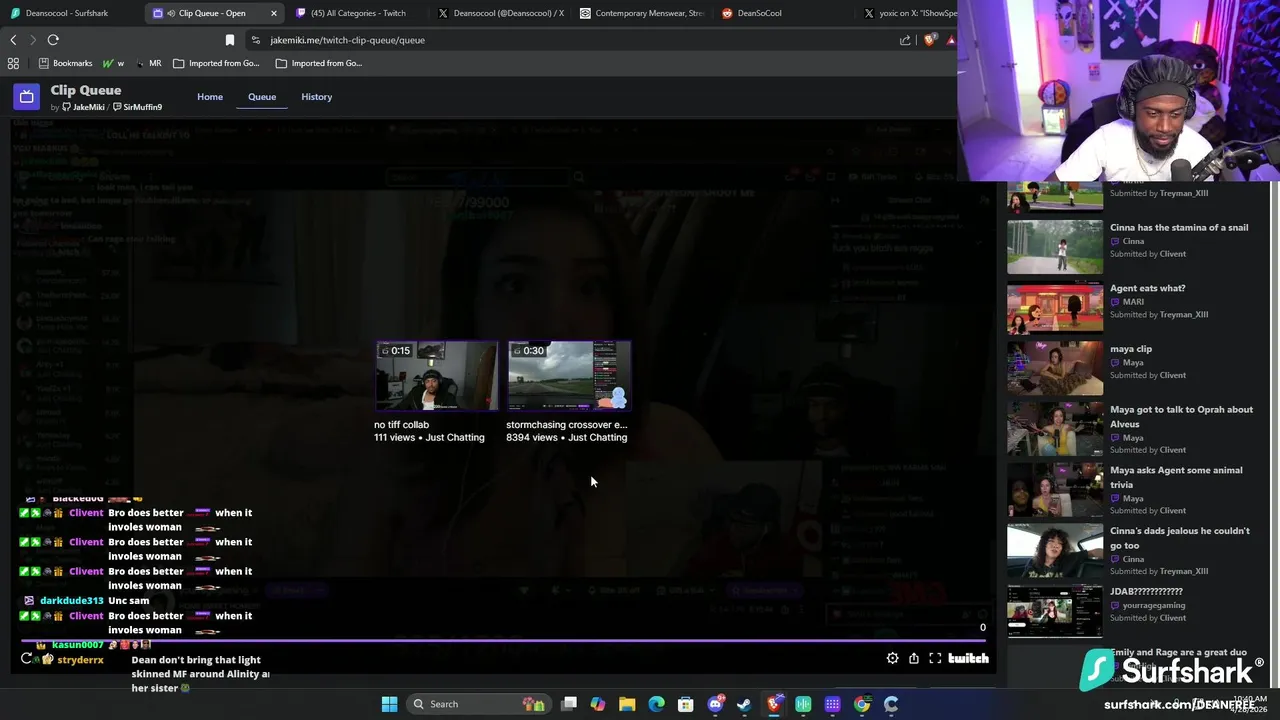Open the apps grid in bookmarks bar
The height and width of the screenshot is (720, 1280).
click(x=13, y=63)
